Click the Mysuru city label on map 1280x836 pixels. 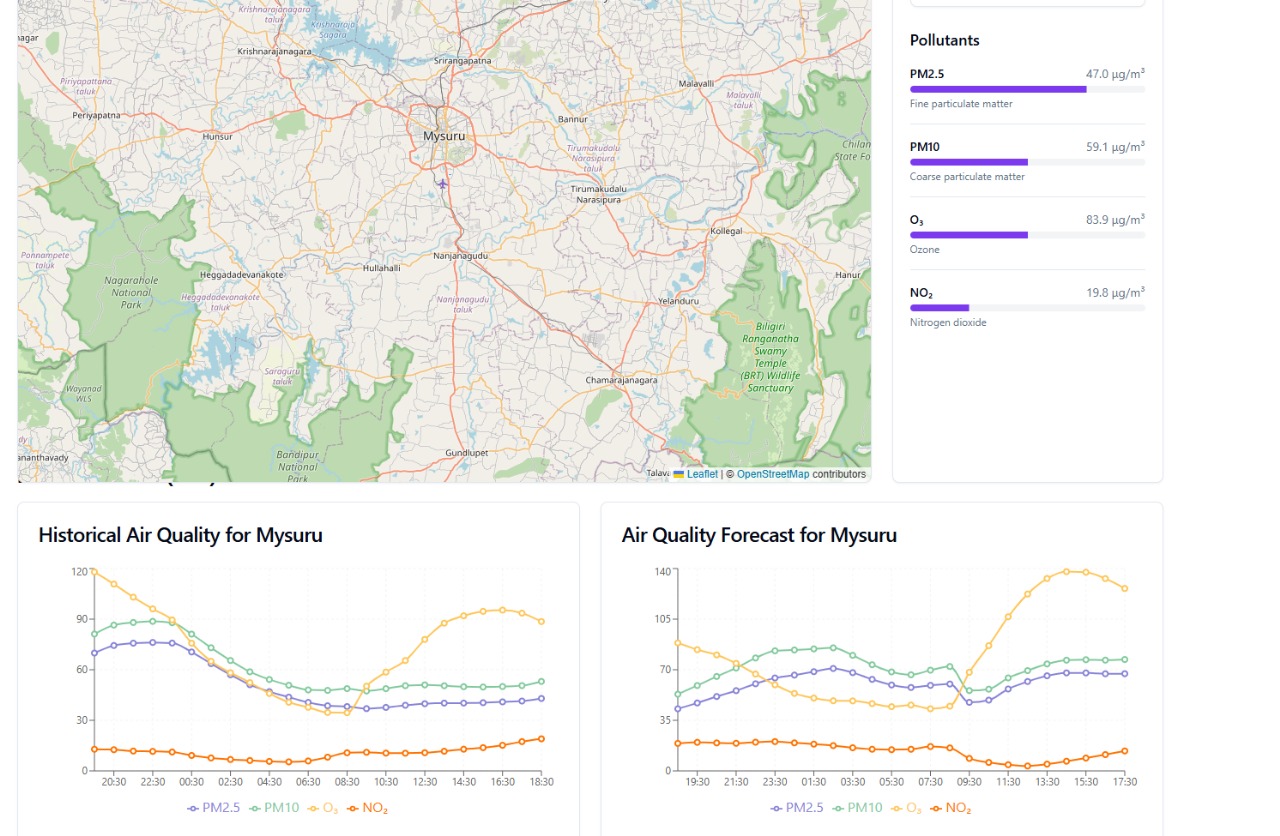[444, 136]
